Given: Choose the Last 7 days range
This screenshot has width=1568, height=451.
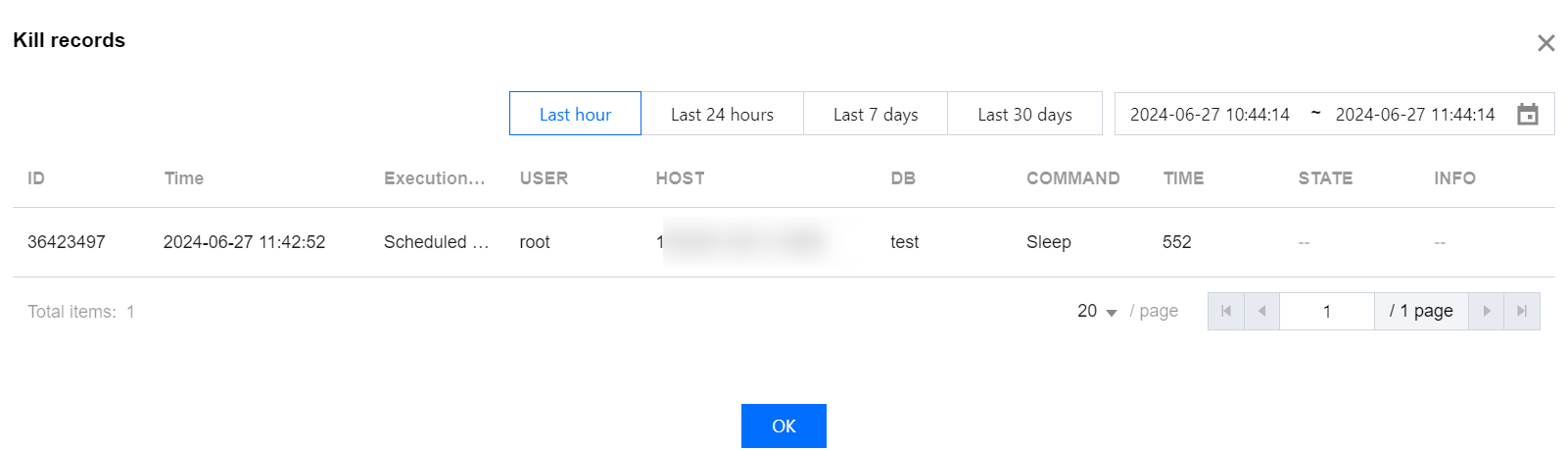Looking at the screenshot, I should coord(876,114).
